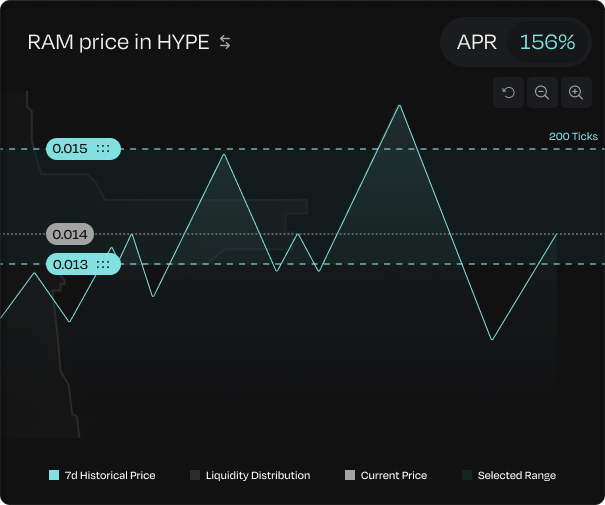Toggle the 7d Historical Price legend label

110,475
